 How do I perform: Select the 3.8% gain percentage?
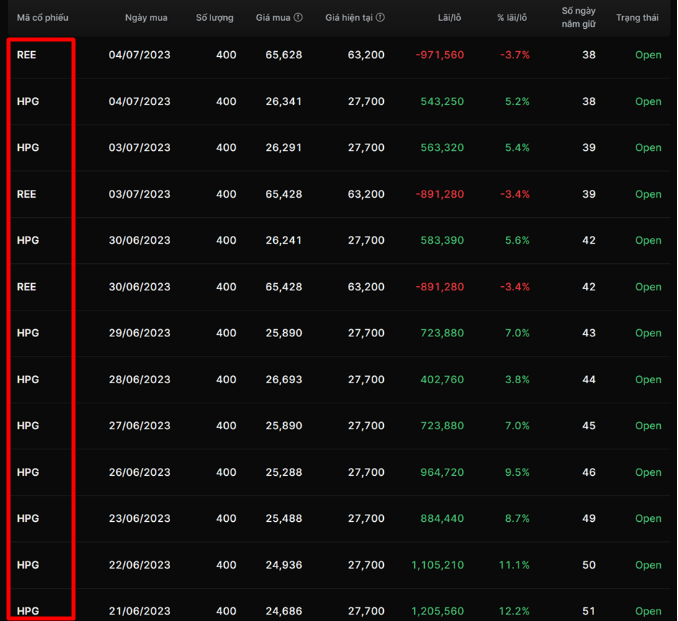point(518,379)
